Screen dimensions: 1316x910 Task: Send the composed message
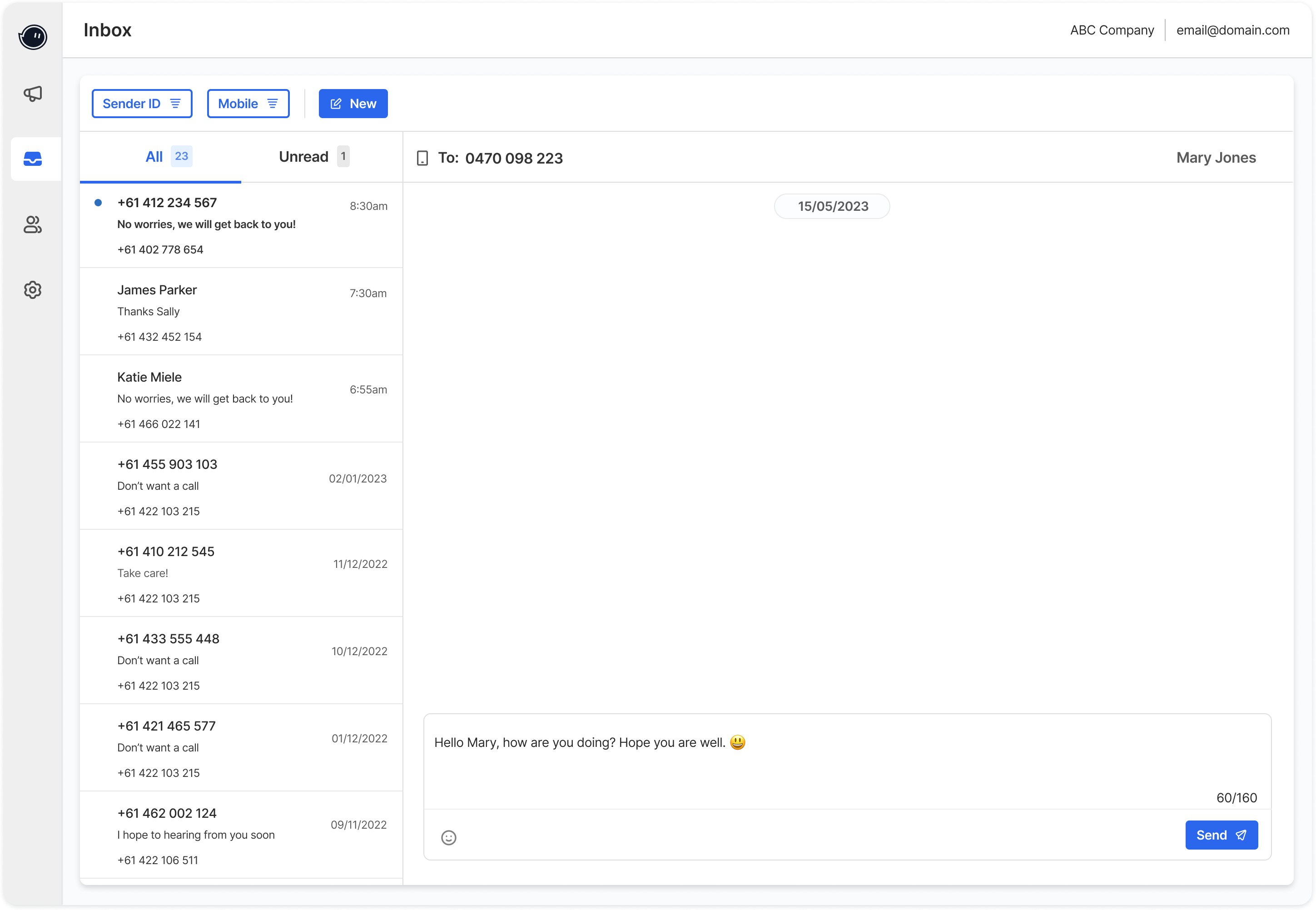[1222, 835]
